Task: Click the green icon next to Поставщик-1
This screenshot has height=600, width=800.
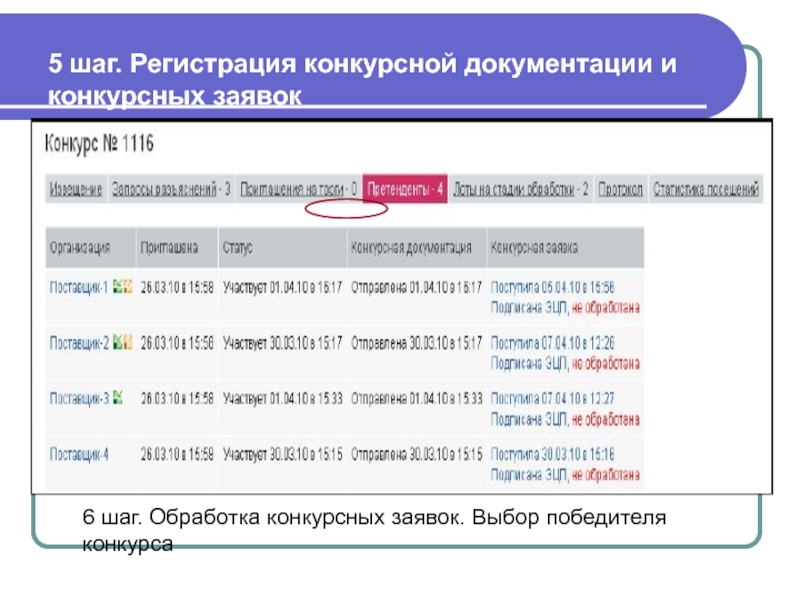Action: (117, 287)
